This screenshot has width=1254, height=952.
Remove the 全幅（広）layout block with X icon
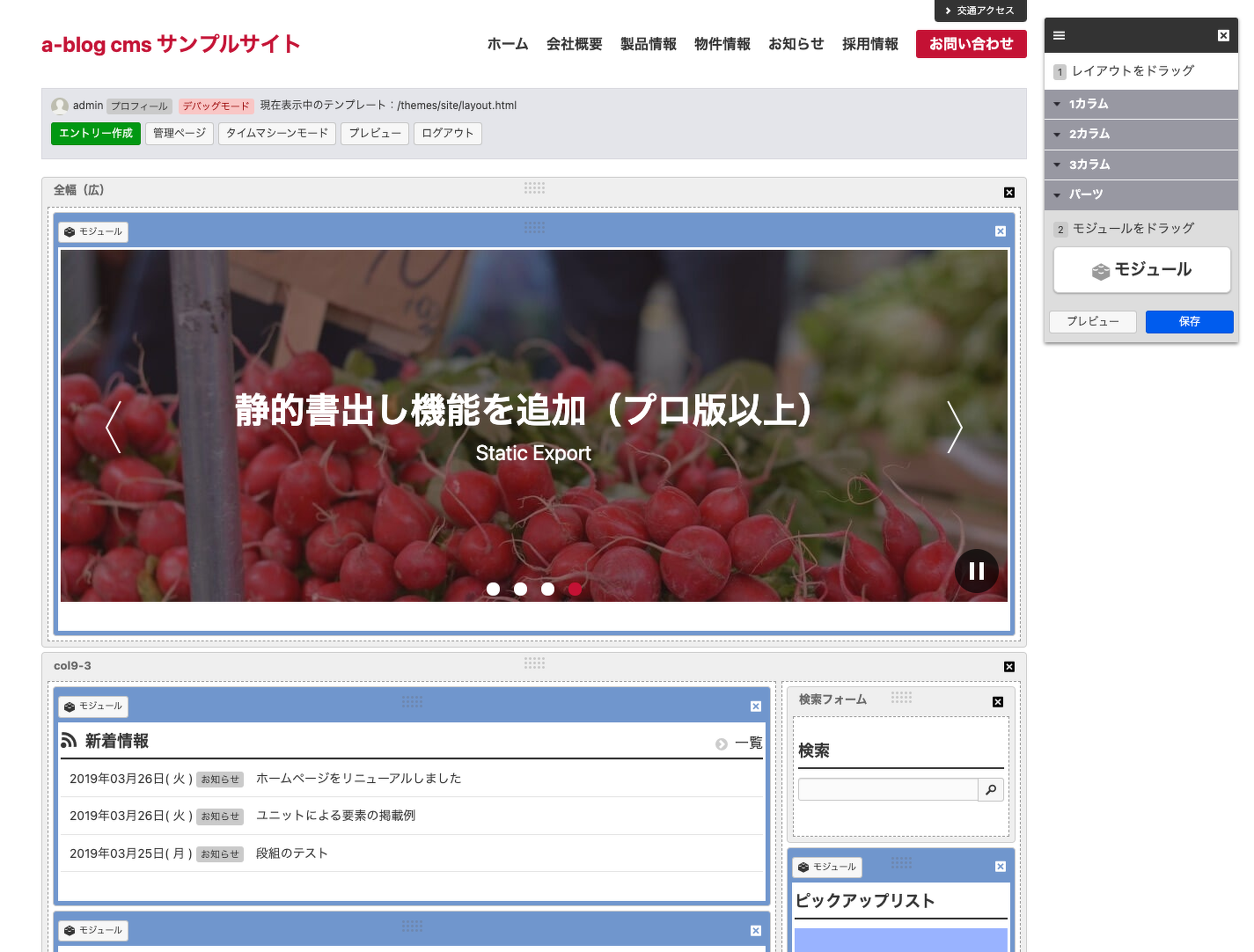(x=1009, y=193)
